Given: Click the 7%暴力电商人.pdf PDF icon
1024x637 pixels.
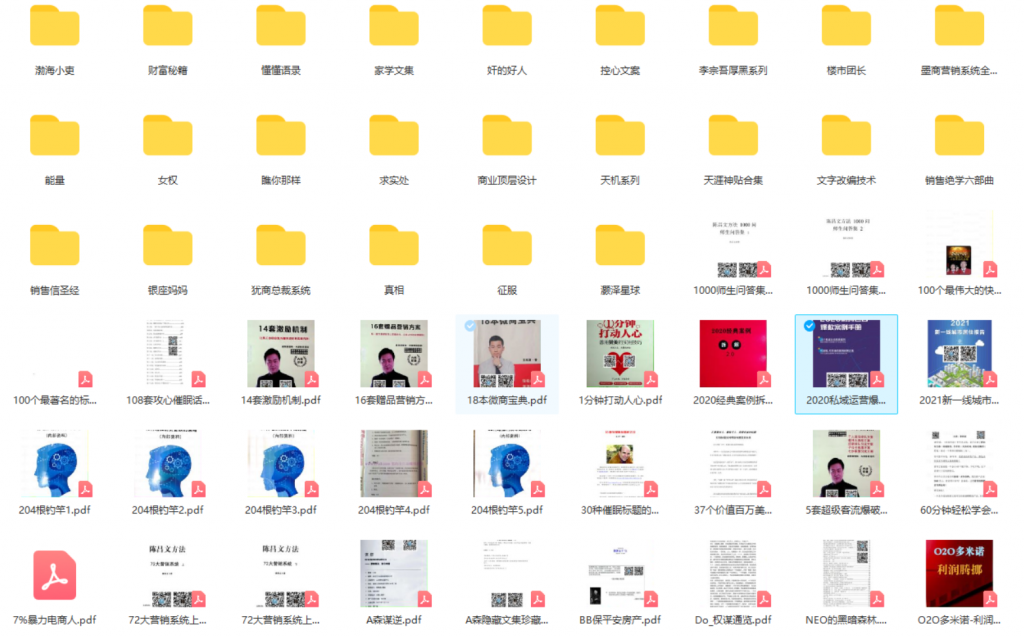Looking at the screenshot, I should [55, 574].
